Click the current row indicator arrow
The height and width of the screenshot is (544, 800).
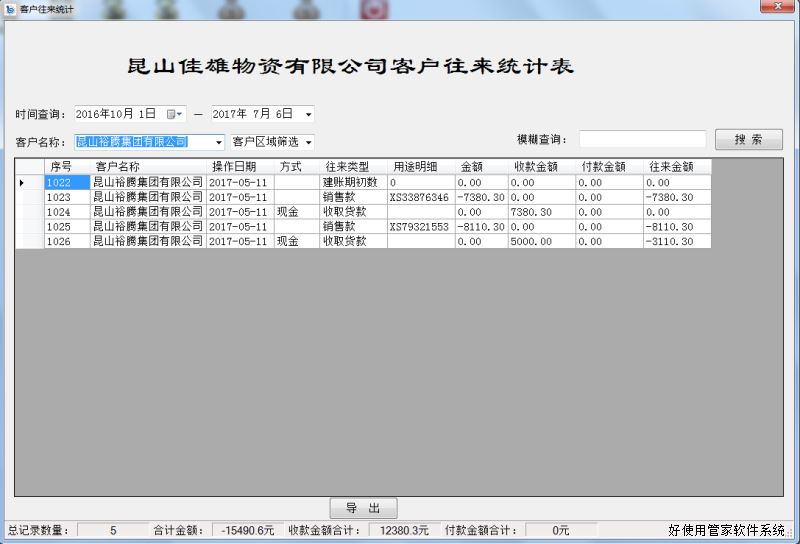click(x=22, y=183)
